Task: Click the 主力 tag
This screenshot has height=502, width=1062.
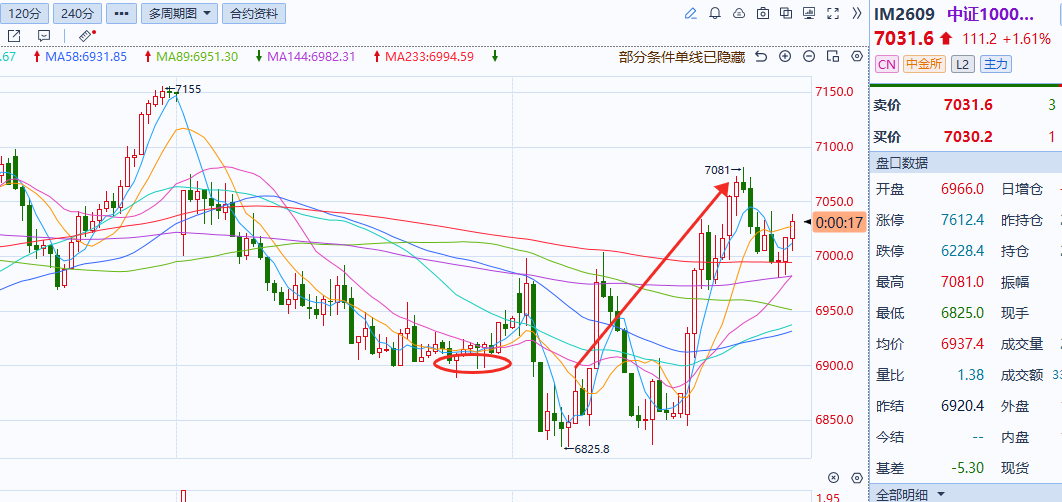Action: [996, 64]
